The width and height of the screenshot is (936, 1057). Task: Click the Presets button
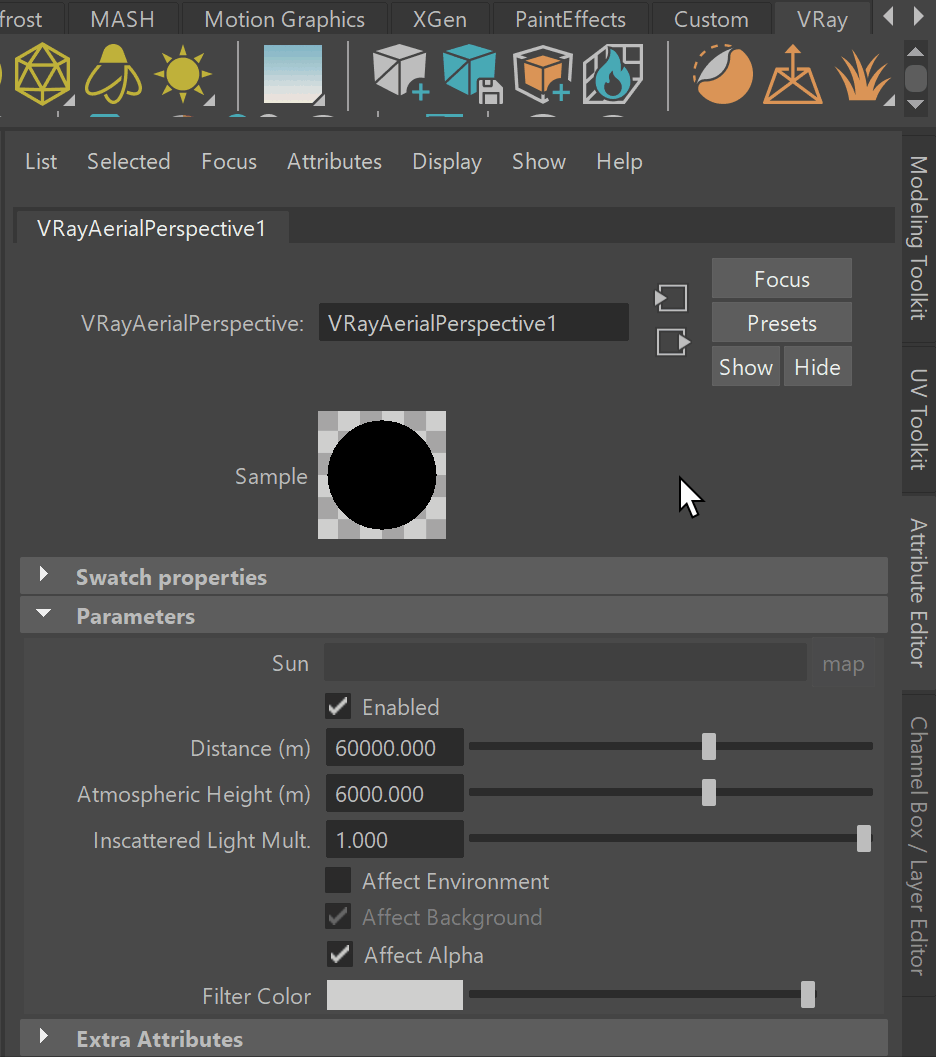pyautogui.click(x=782, y=323)
